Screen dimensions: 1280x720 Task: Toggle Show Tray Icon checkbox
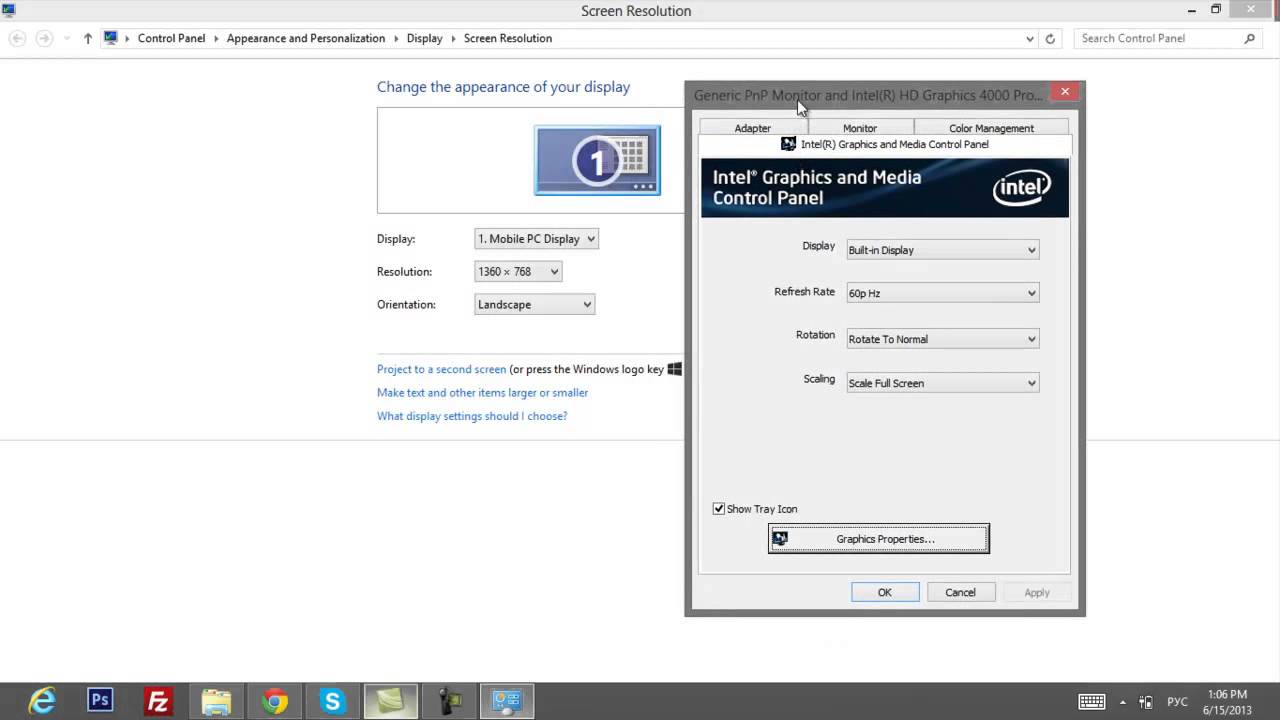[718, 509]
